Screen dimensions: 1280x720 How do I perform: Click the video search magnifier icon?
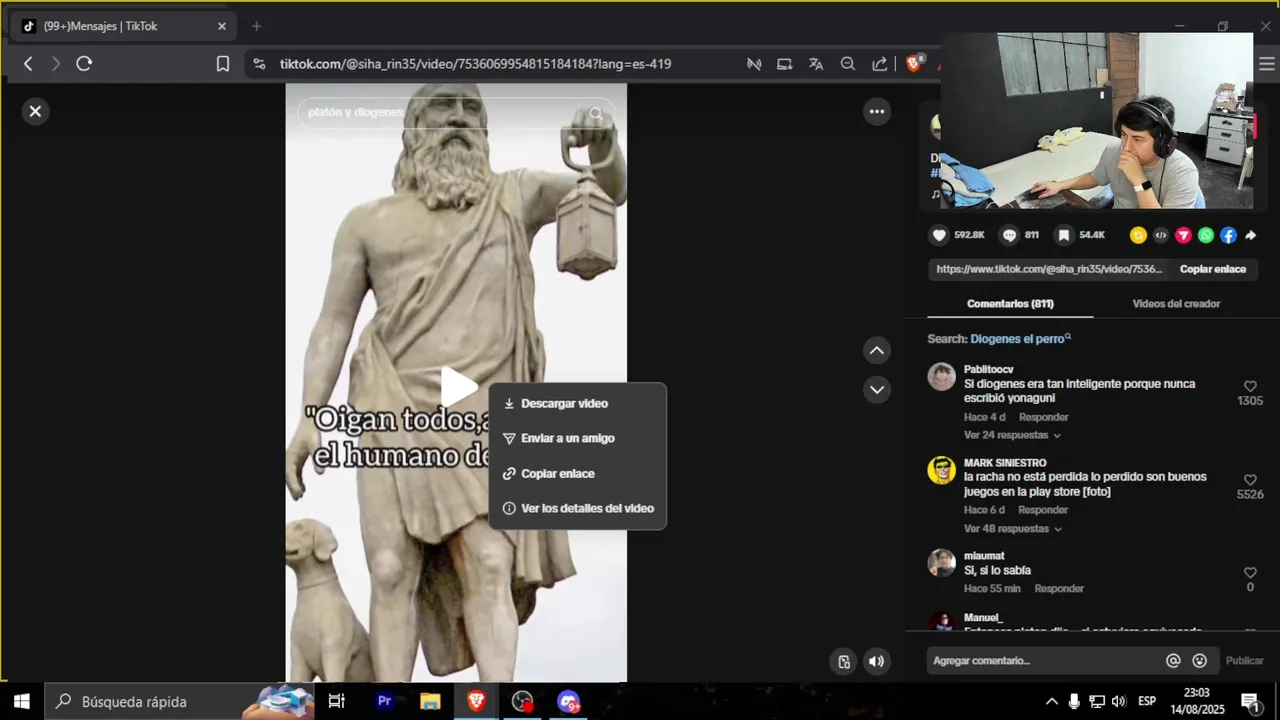[x=596, y=113]
